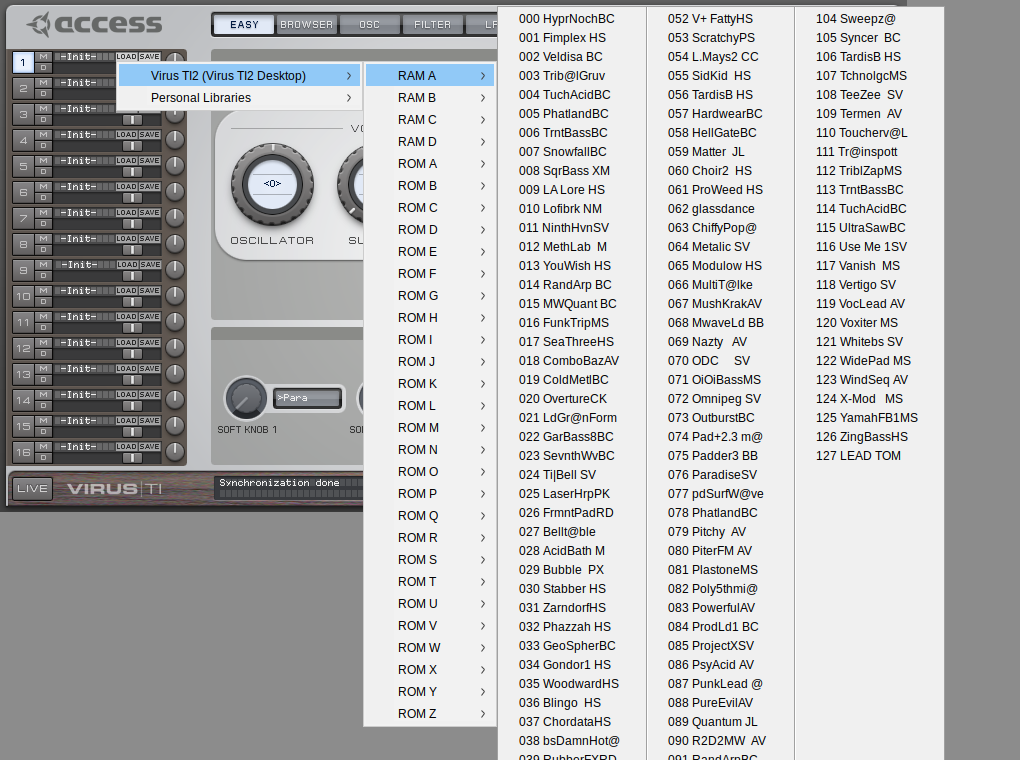The image size is (1020, 760).
Task: Choose the ROM K bank entry
Action: pyautogui.click(x=430, y=384)
